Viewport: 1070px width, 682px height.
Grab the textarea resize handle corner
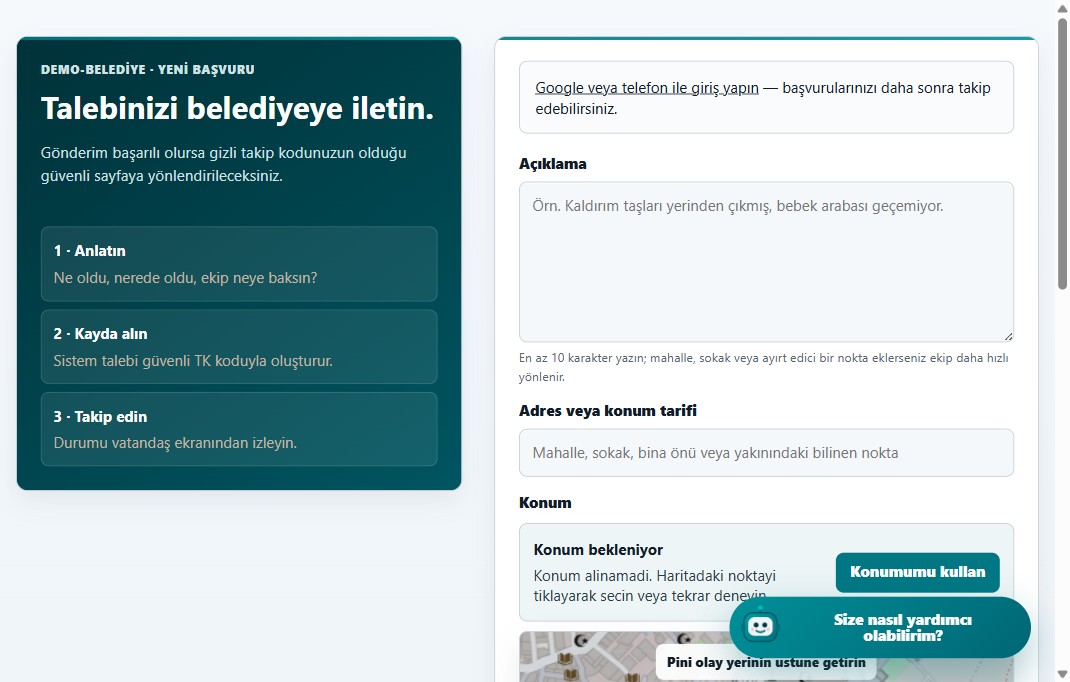pyautogui.click(x=1008, y=336)
